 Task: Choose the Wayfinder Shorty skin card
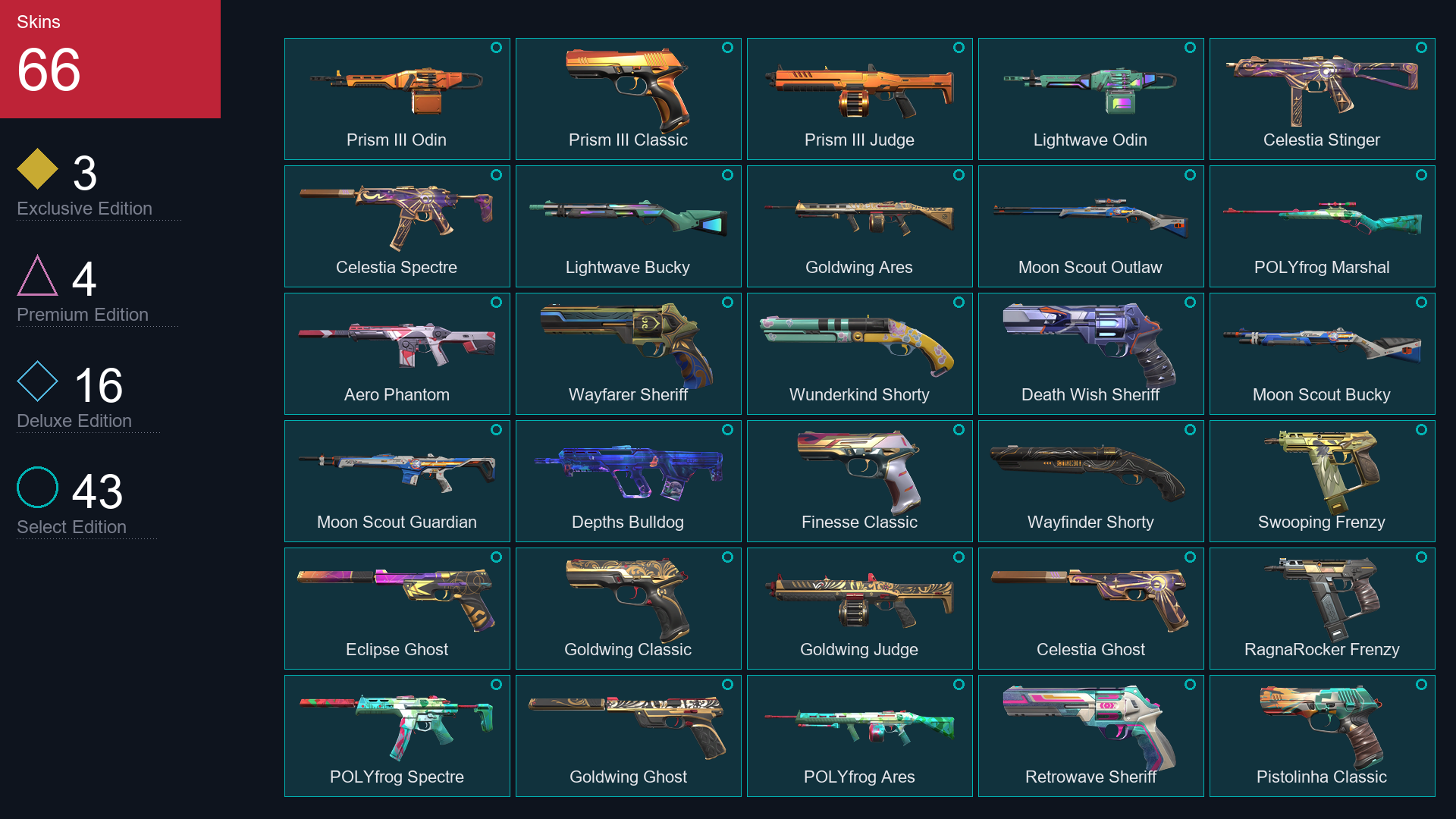[1090, 481]
